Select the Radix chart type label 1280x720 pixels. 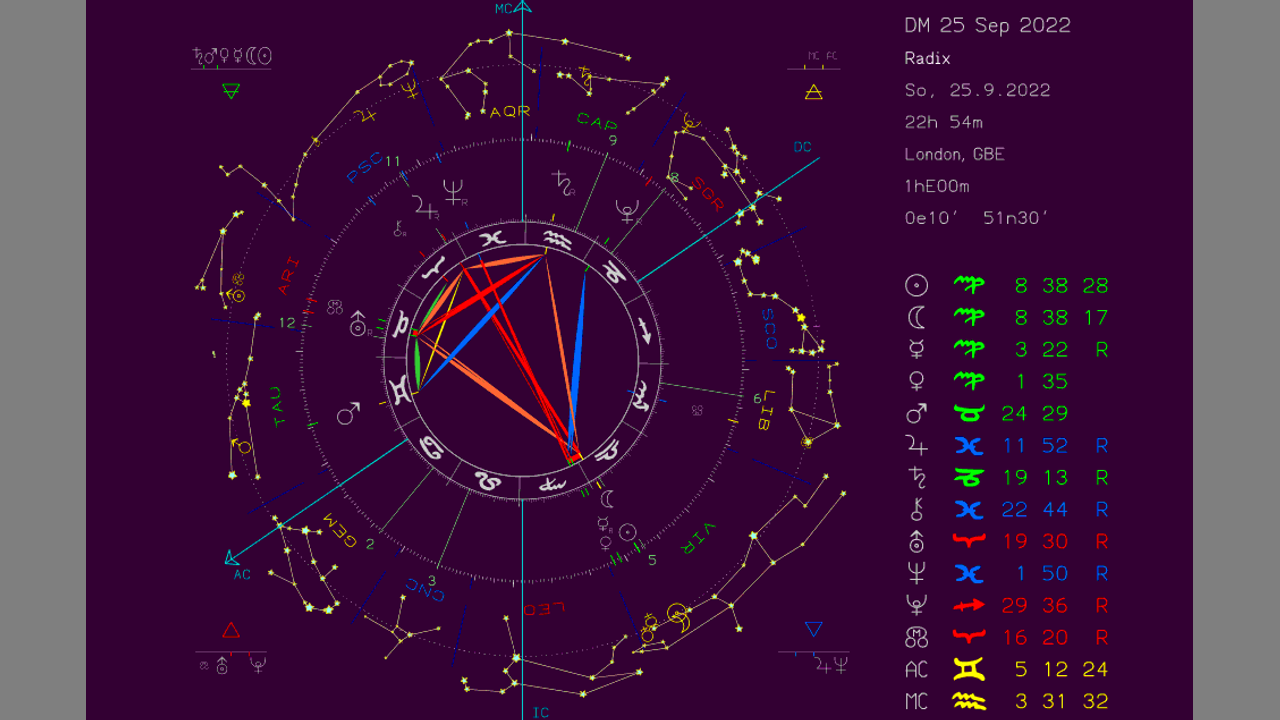(x=927, y=58)
